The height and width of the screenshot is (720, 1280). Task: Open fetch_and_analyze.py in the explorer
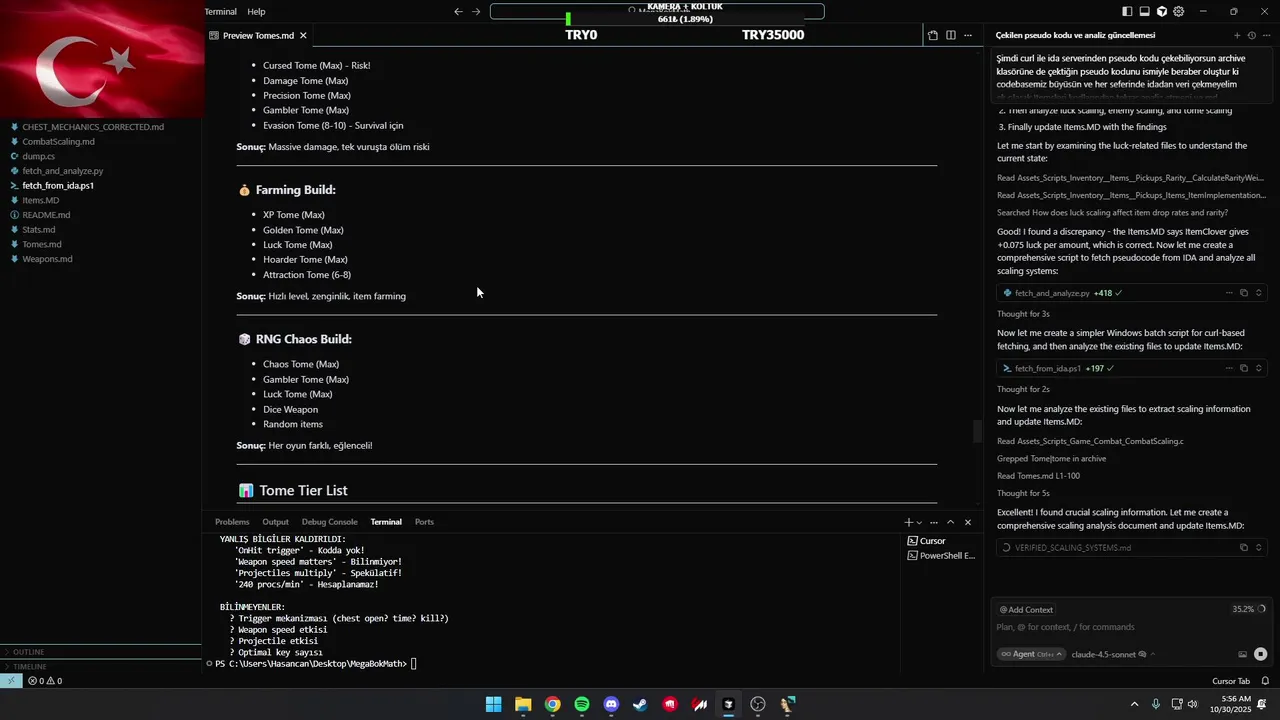tap(63, 171)
